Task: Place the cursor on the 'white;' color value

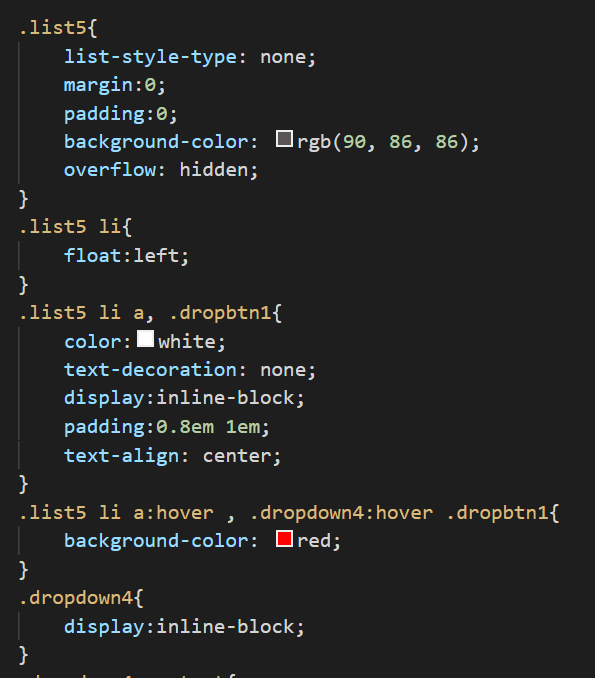Action: pos(192,342)
